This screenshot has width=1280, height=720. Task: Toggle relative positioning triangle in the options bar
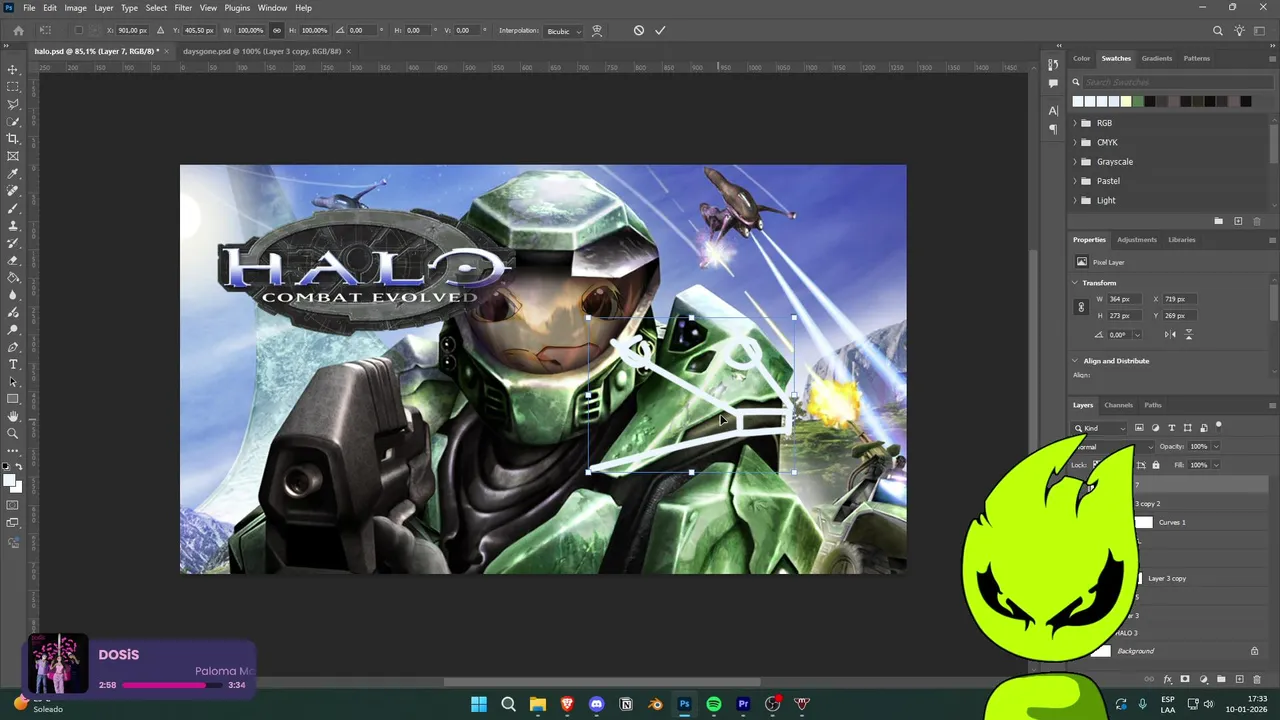(160, 30)
